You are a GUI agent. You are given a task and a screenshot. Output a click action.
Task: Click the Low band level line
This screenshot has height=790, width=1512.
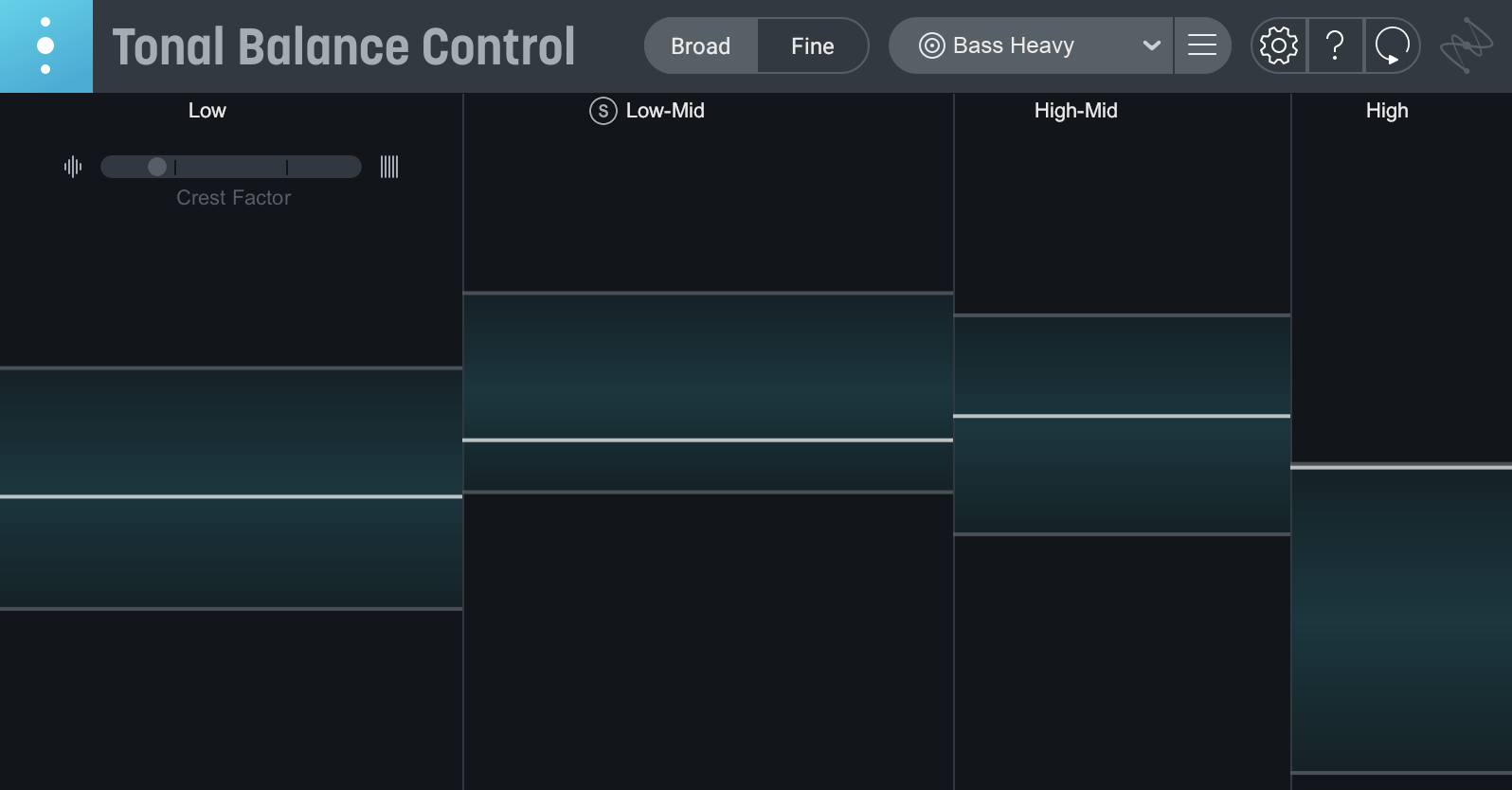[231, 496]
